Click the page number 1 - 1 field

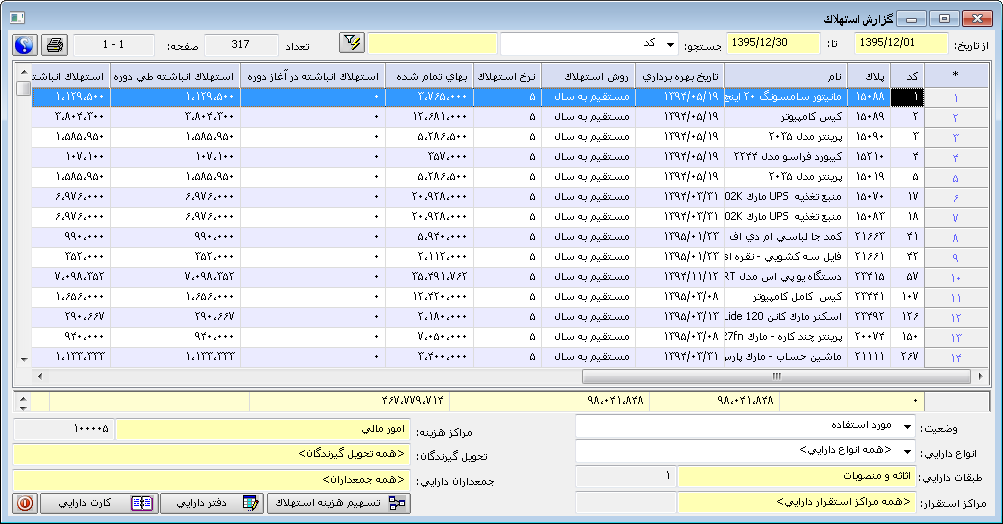click(x=113, y=45)
